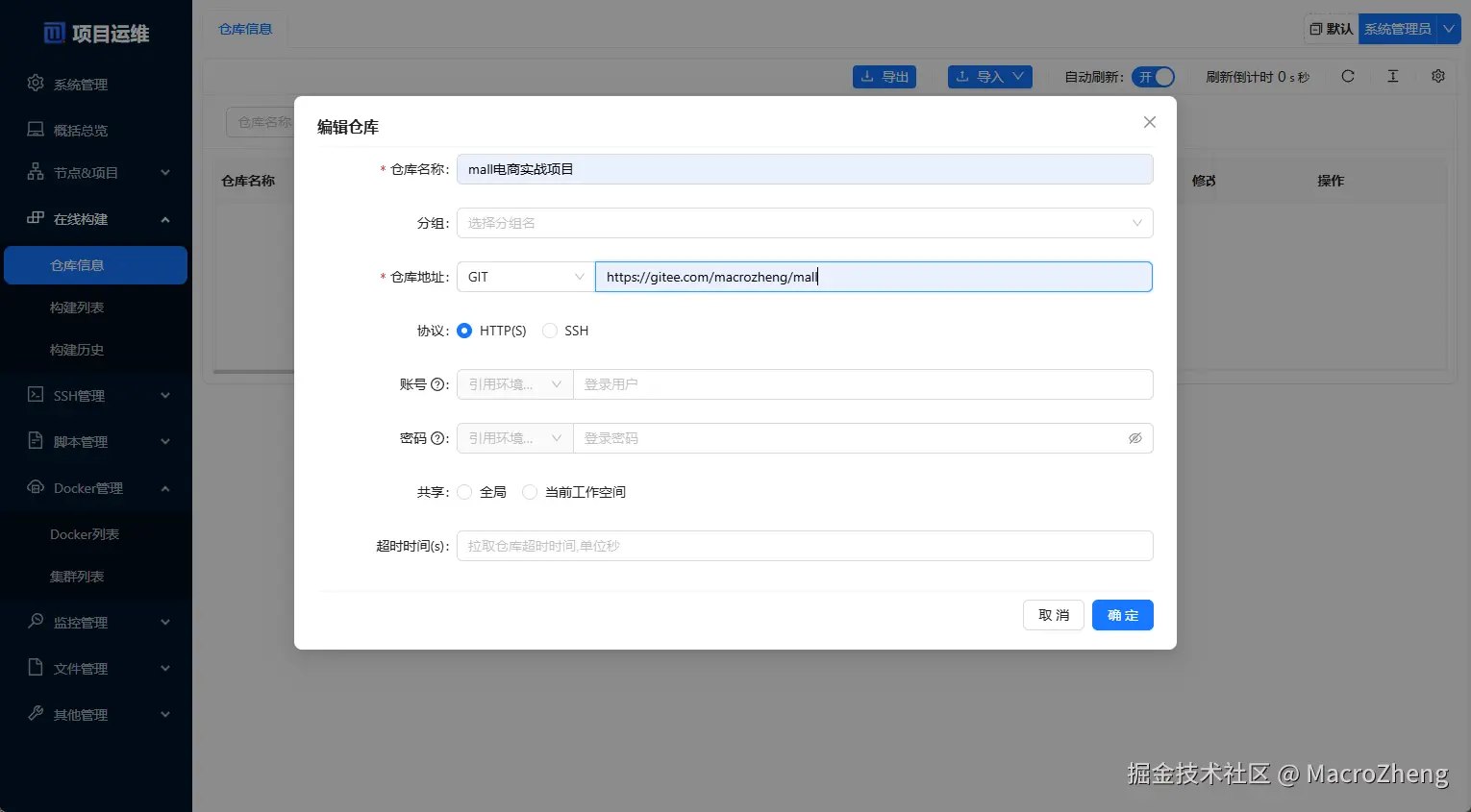This screenshot has width=1471, height=812.
Task: Click the 节点&项目 hierarchy icon
Action: click(36, 172)
